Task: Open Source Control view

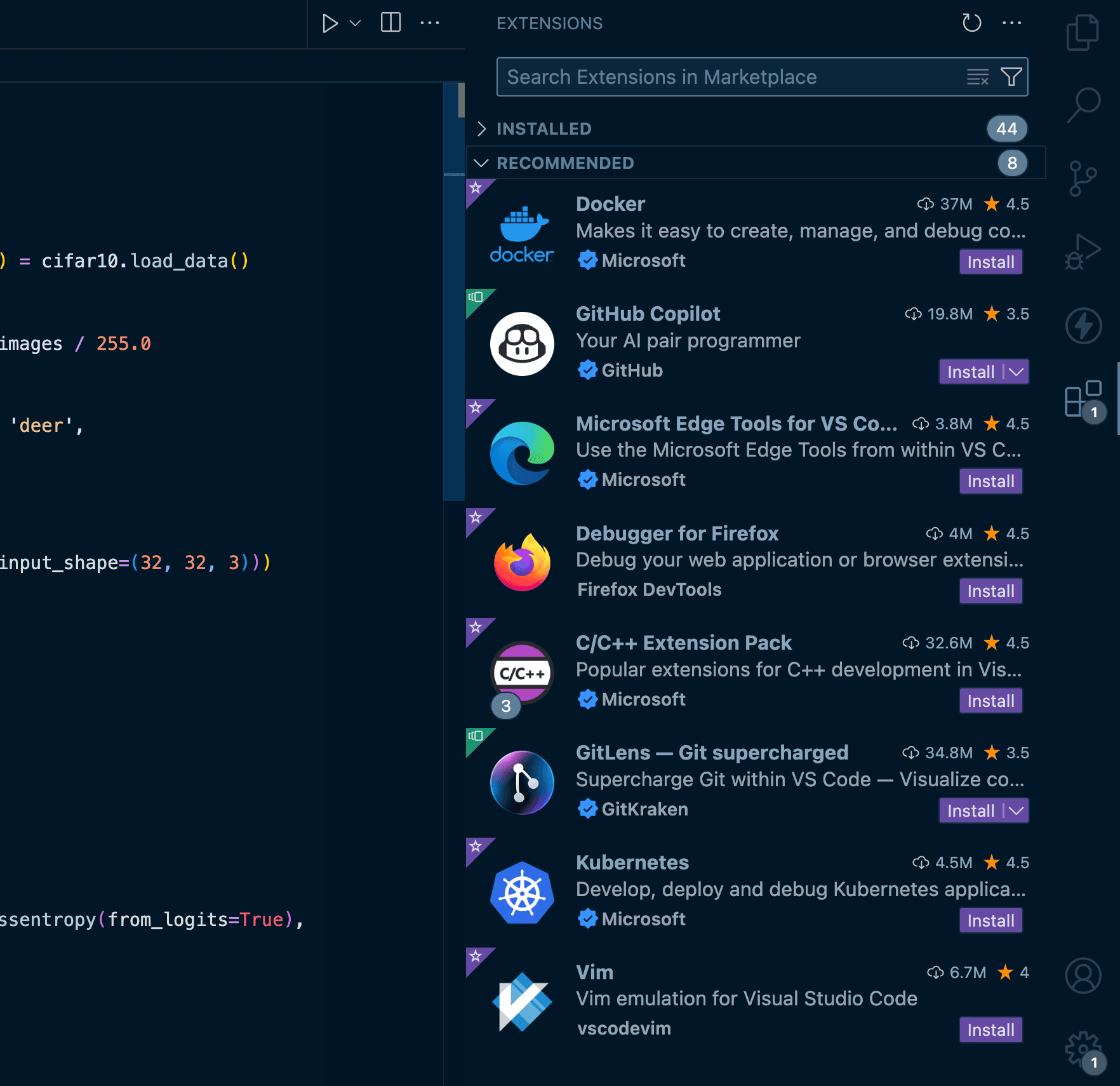Action: click(1083, 178)
